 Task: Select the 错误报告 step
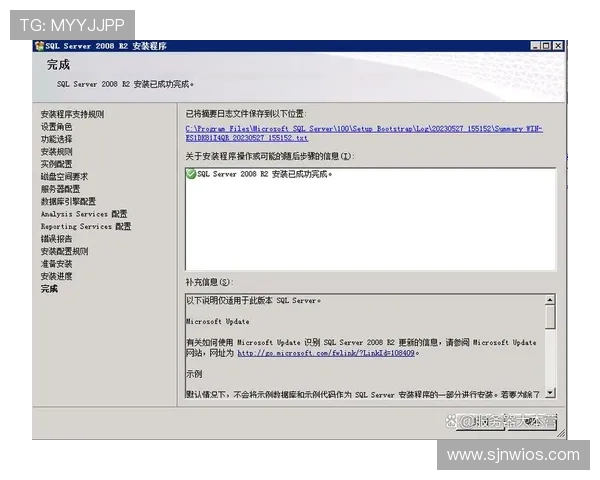coord(56,239)
